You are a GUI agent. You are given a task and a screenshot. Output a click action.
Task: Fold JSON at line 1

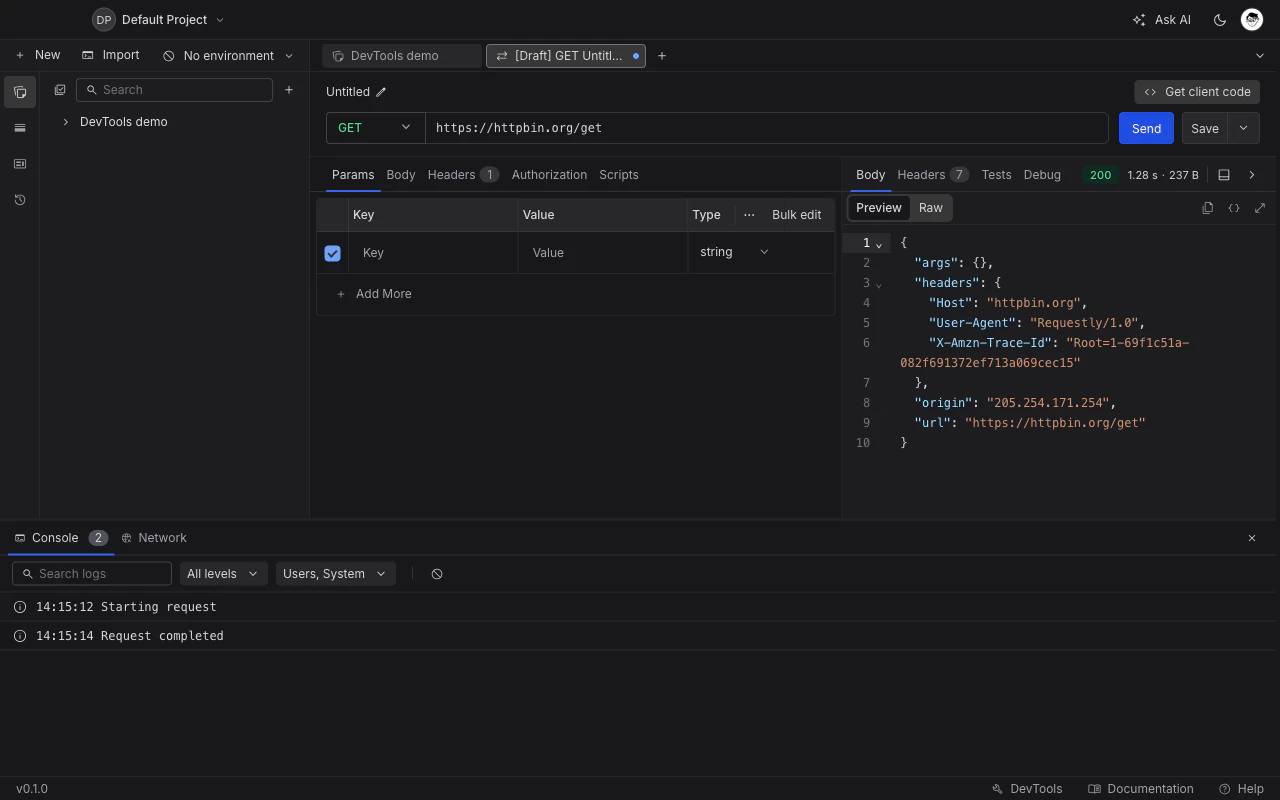879,244
